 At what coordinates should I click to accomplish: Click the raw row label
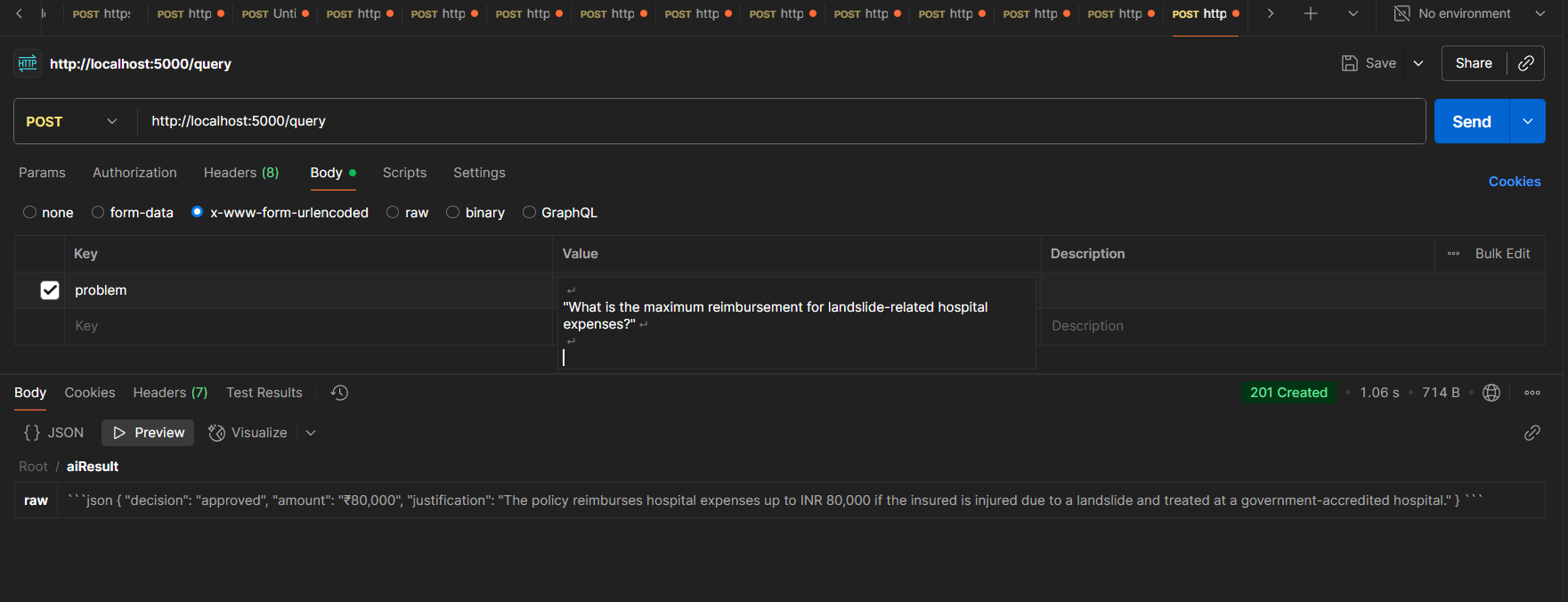(x=36, y=500)
